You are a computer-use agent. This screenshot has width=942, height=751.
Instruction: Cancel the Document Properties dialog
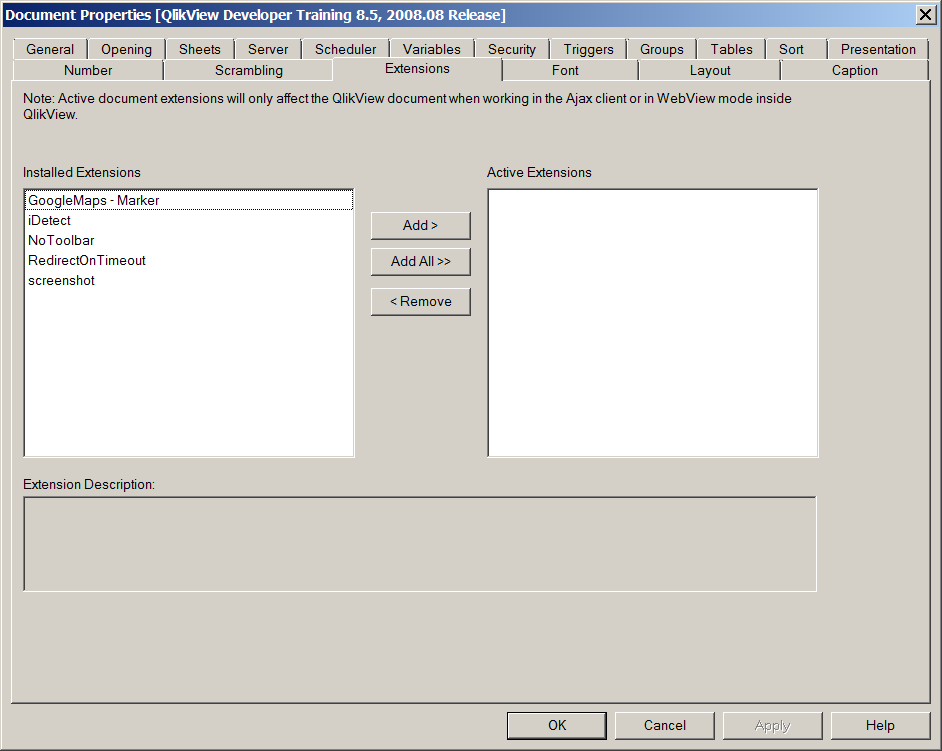pyautogui.click(x=664, y=726)
